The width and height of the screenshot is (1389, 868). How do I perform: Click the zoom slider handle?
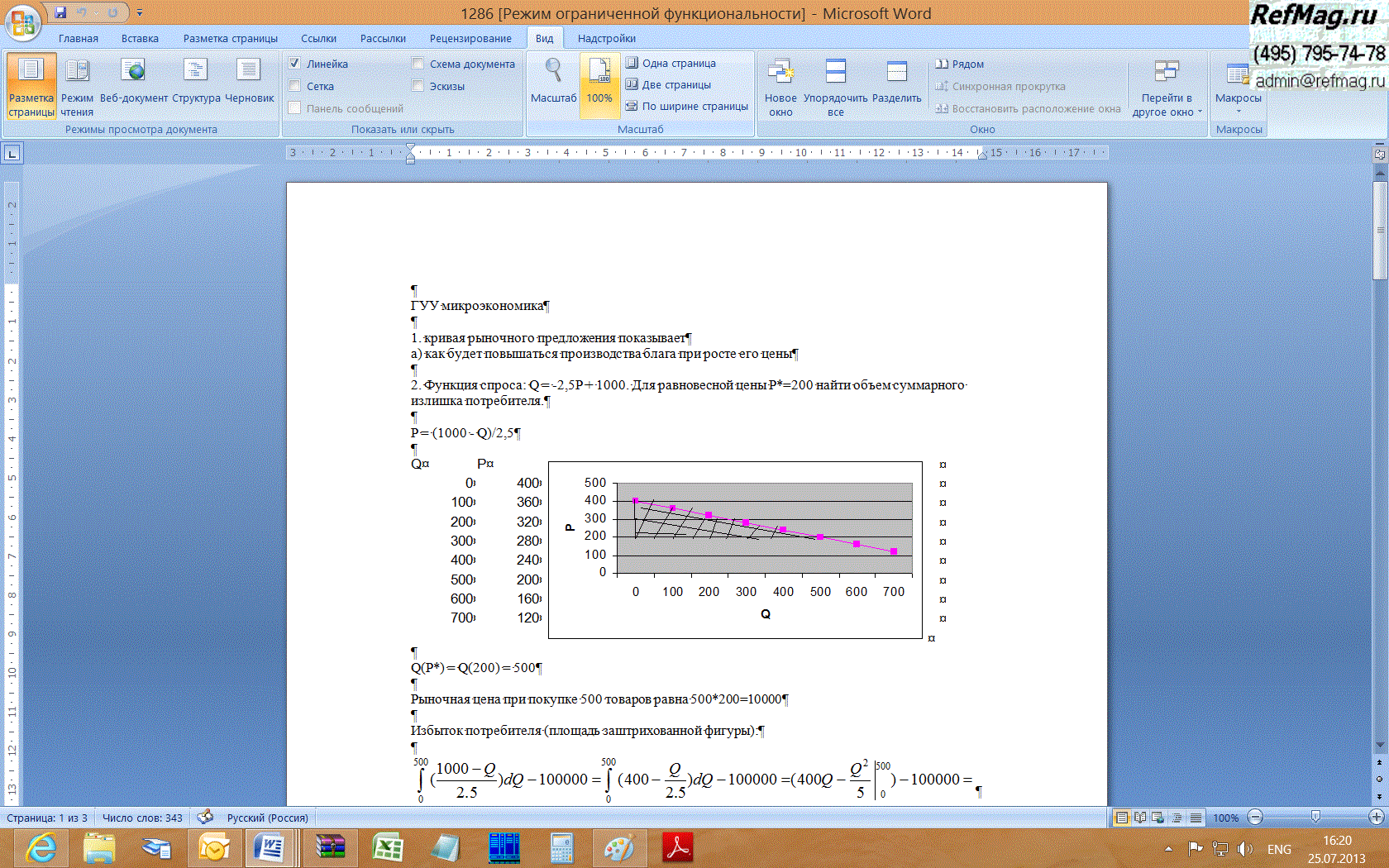click(1315, 817)
